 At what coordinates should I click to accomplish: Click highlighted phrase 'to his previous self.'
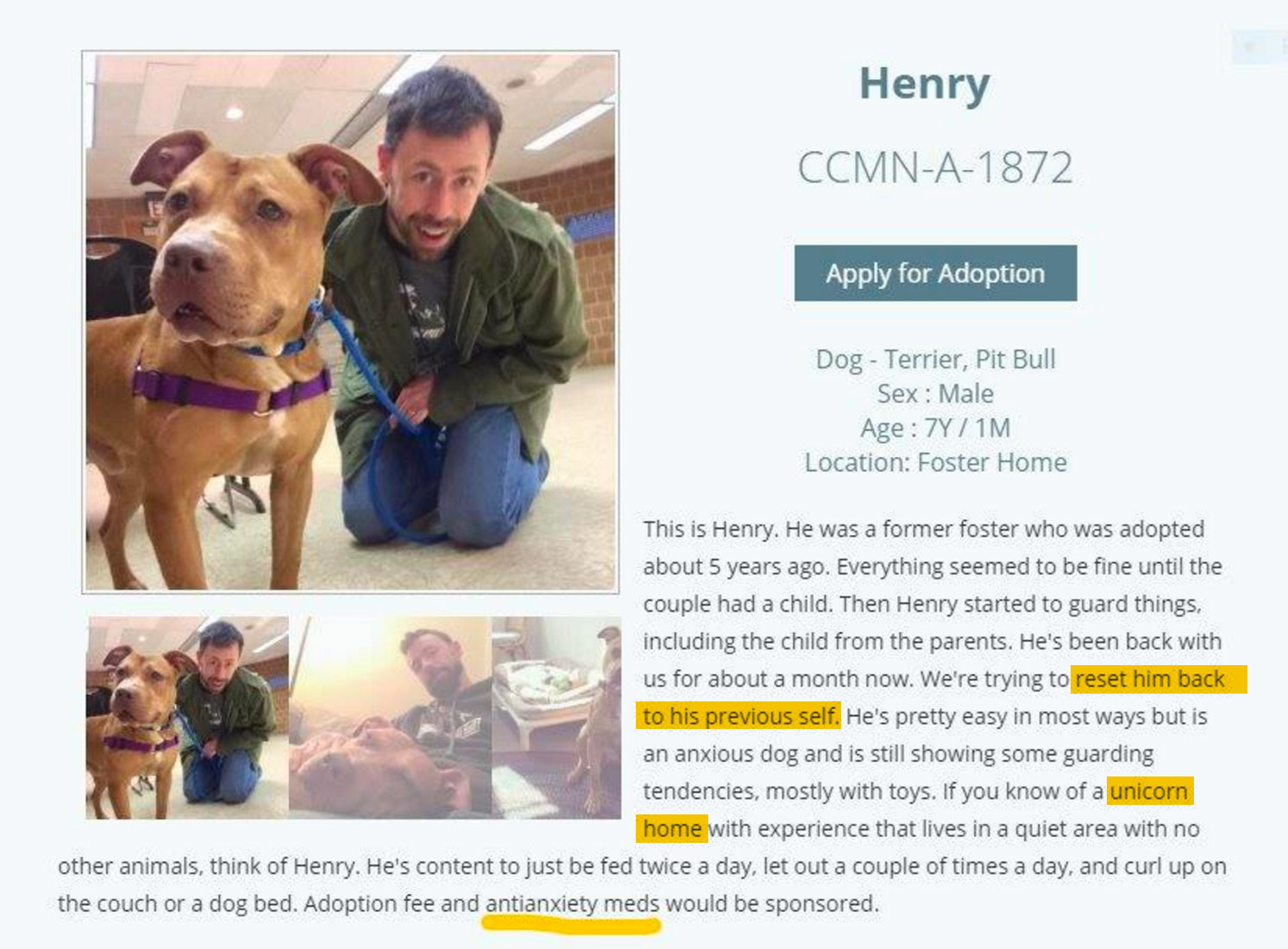click(740, 716)
